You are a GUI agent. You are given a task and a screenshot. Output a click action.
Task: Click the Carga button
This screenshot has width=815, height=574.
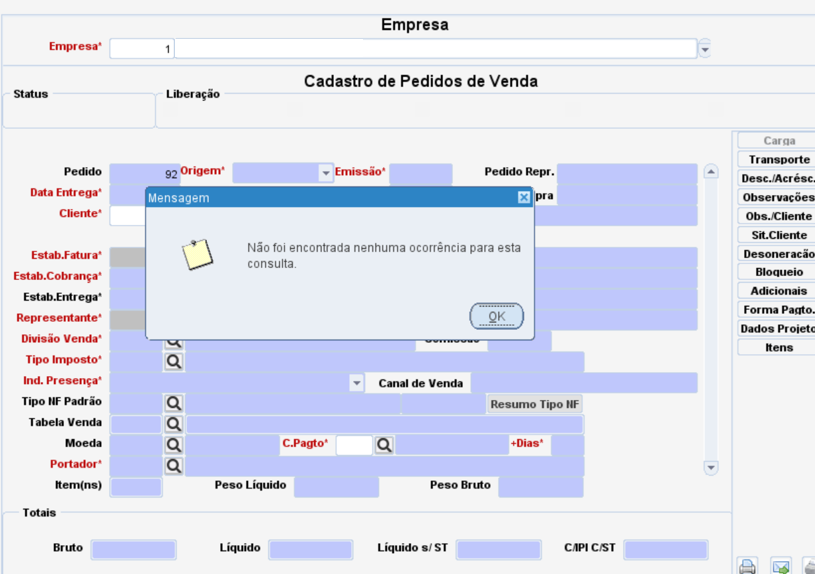pyautogui.click(x=779, y=140)
